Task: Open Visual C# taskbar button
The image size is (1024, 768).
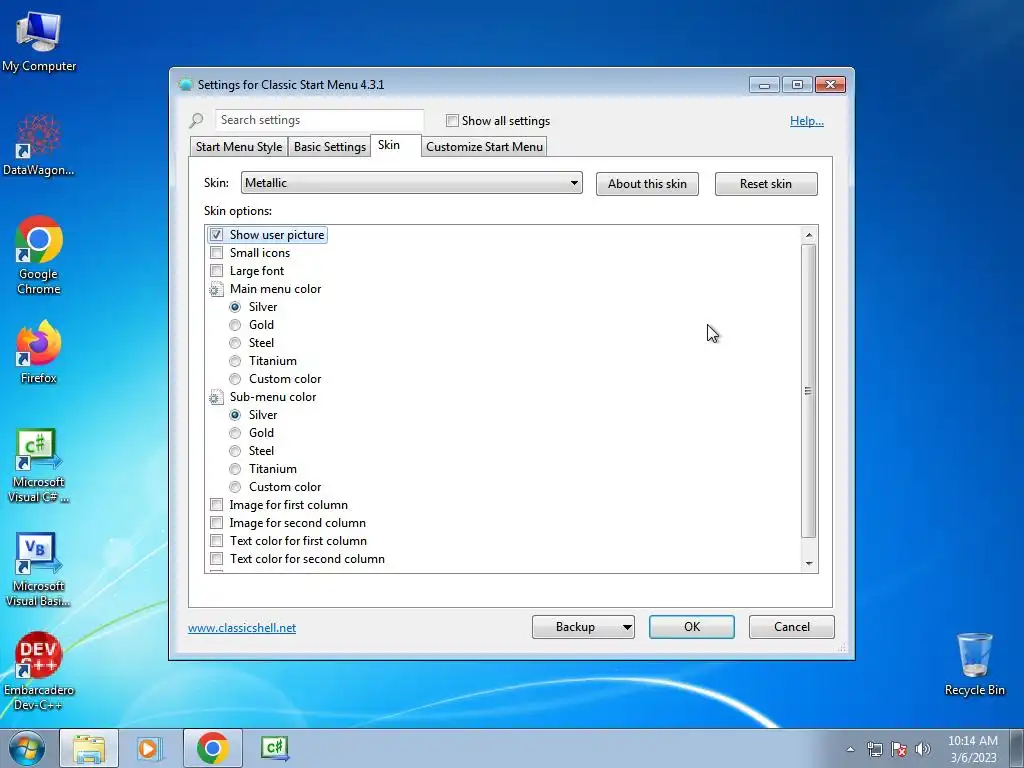Action: pos(275,748)
